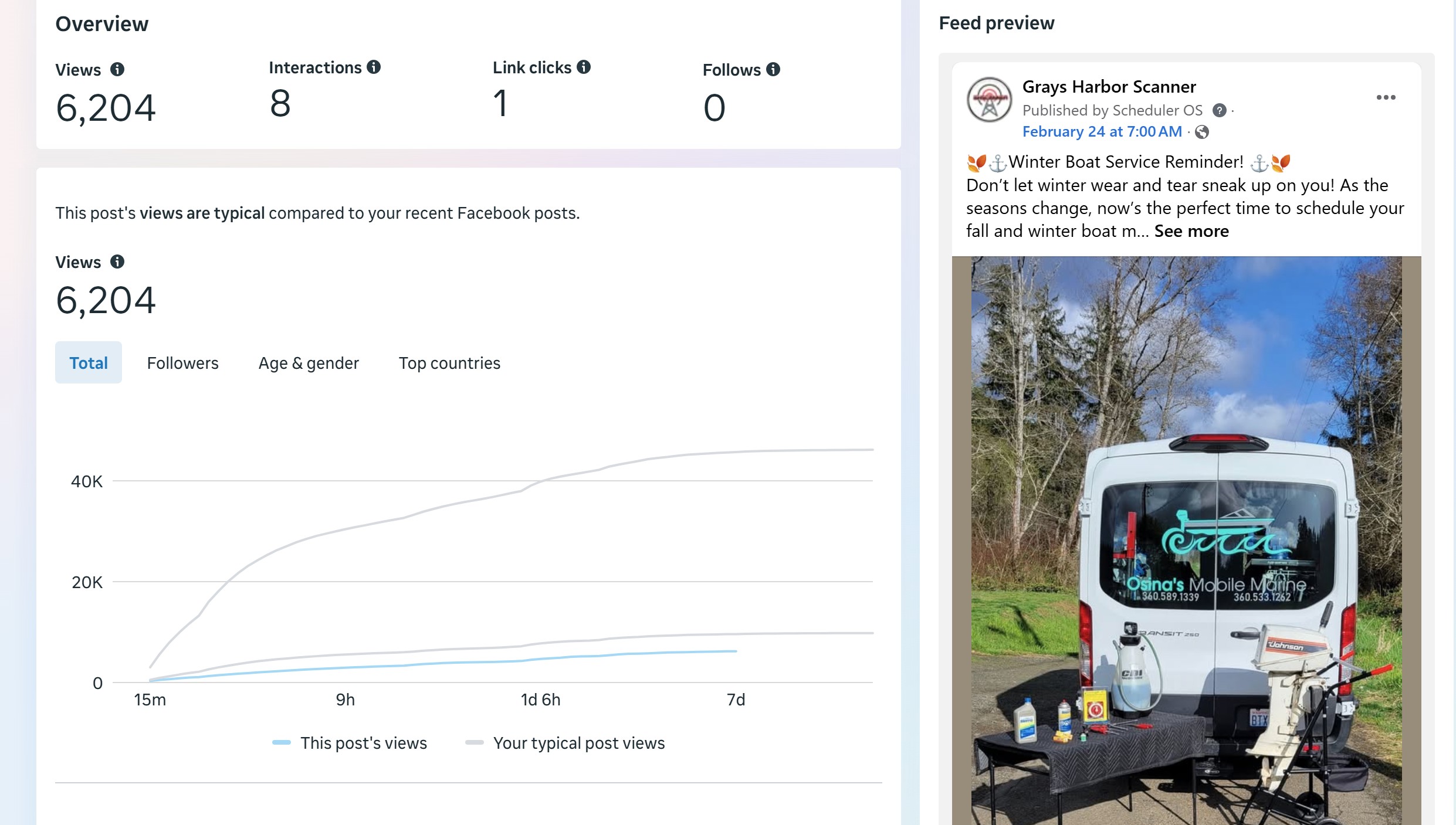Click the 7d endpoint of blue line

(x=736, y=651)
